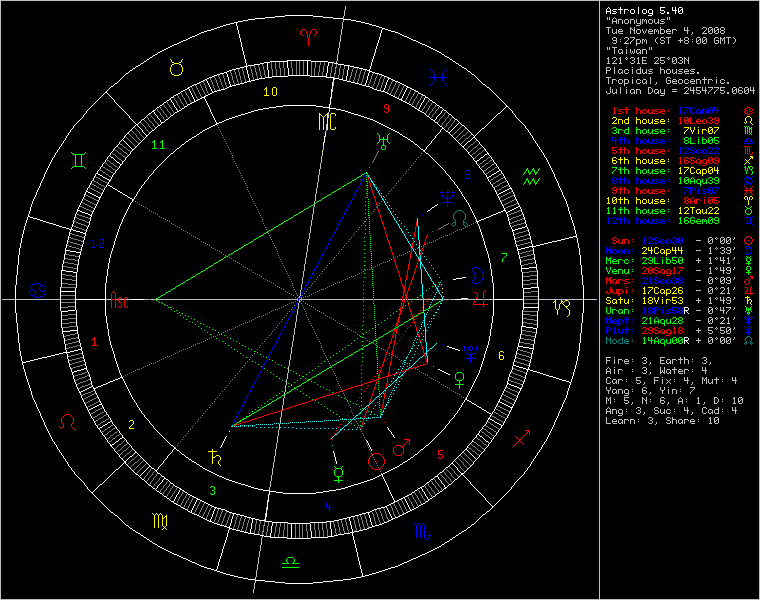Image resolution: width=760 pixels, height=600 pixels.
Task: Select the yellow MC midheaven marker
Action: [326, 122]
